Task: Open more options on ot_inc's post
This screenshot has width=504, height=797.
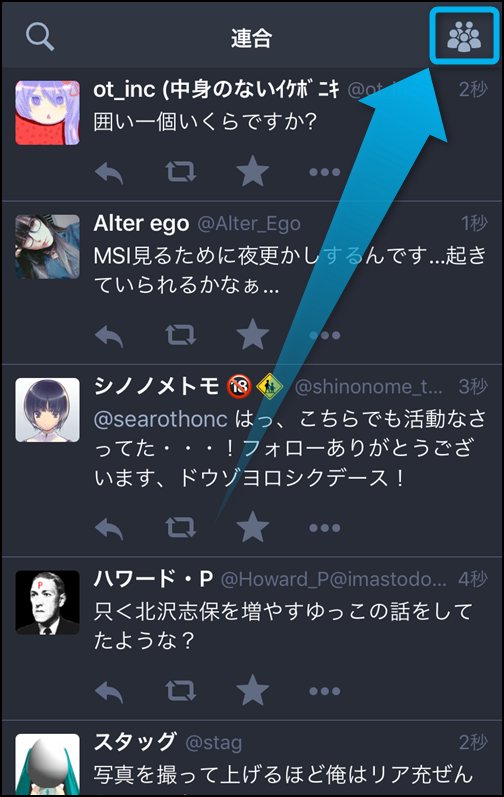Action: pos(325,172)
